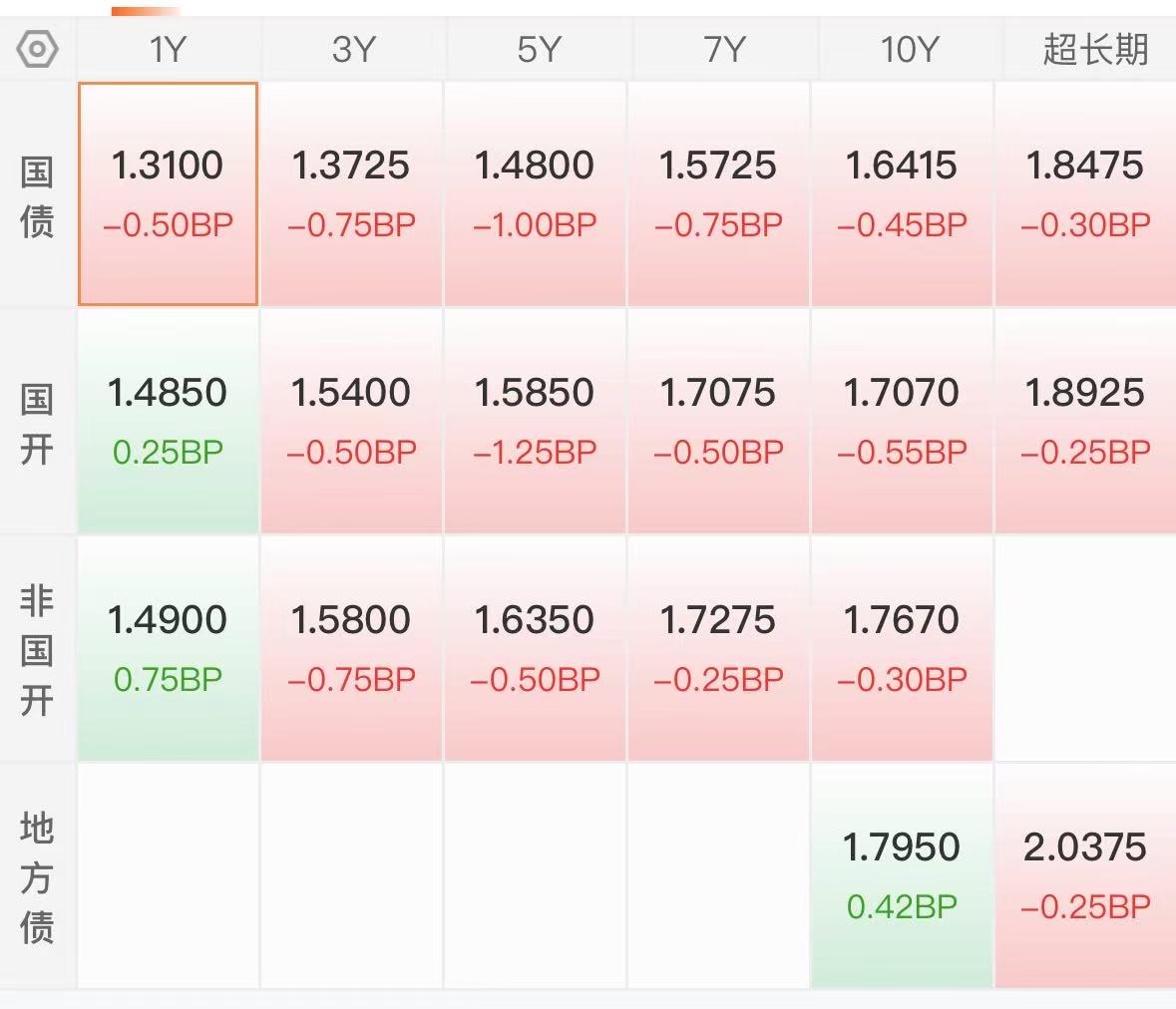Open the hexagon settings icon
Screen dimensions: 1176x1009
(37, 50)
